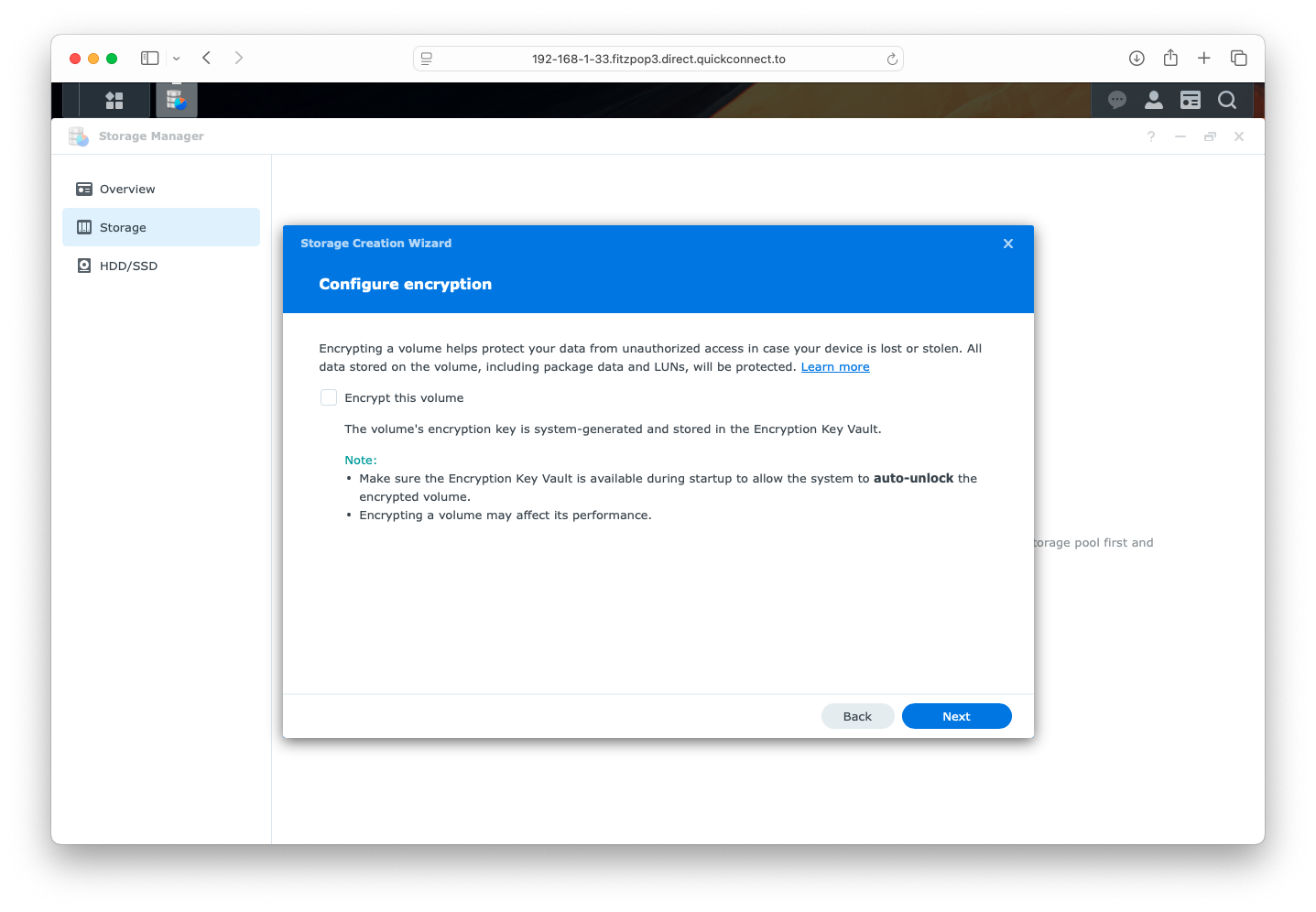Open the Safari share menu
The height and width of the screenshot is (912, 1316).
(x=1170, y=58)
